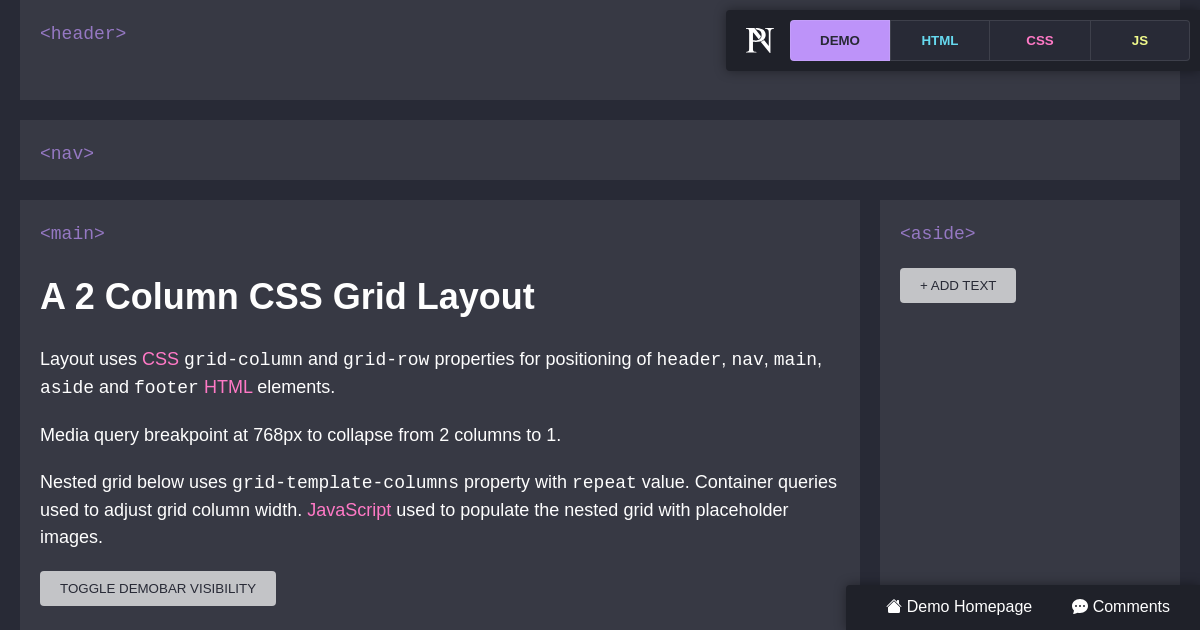Follow the JavaScript link in the text
The image size is (1200, 630).
pyautogui.click(x=349, y=510)
